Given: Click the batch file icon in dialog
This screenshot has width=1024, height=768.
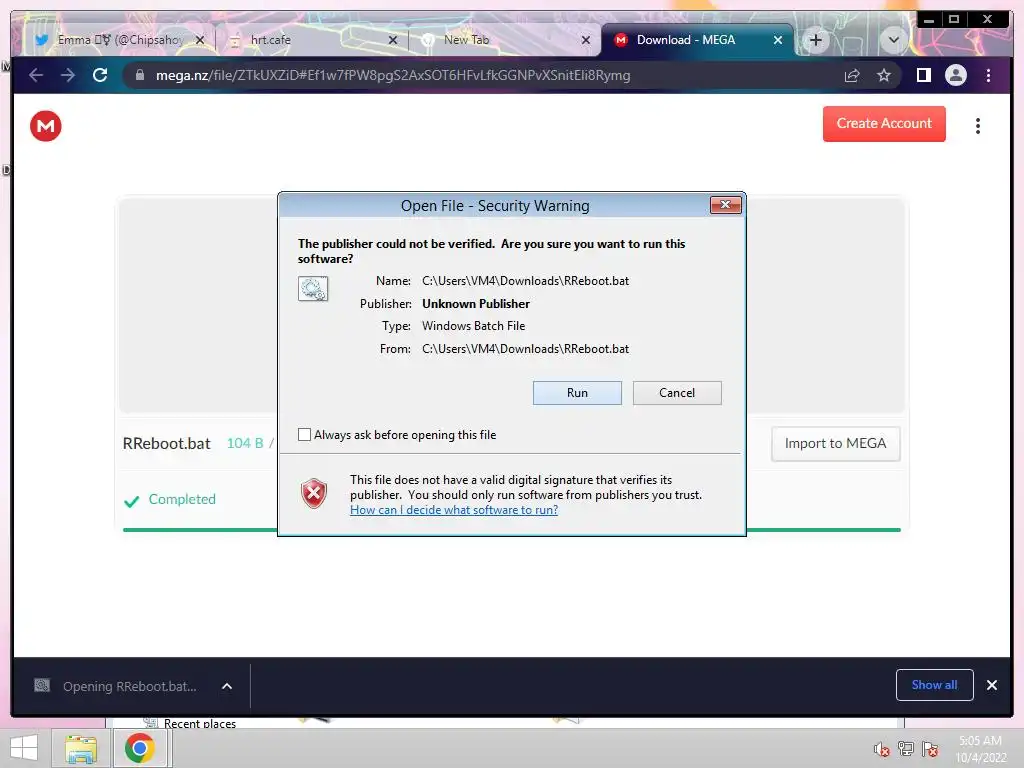Looking at the screenshot, I should tap(313, 288).
